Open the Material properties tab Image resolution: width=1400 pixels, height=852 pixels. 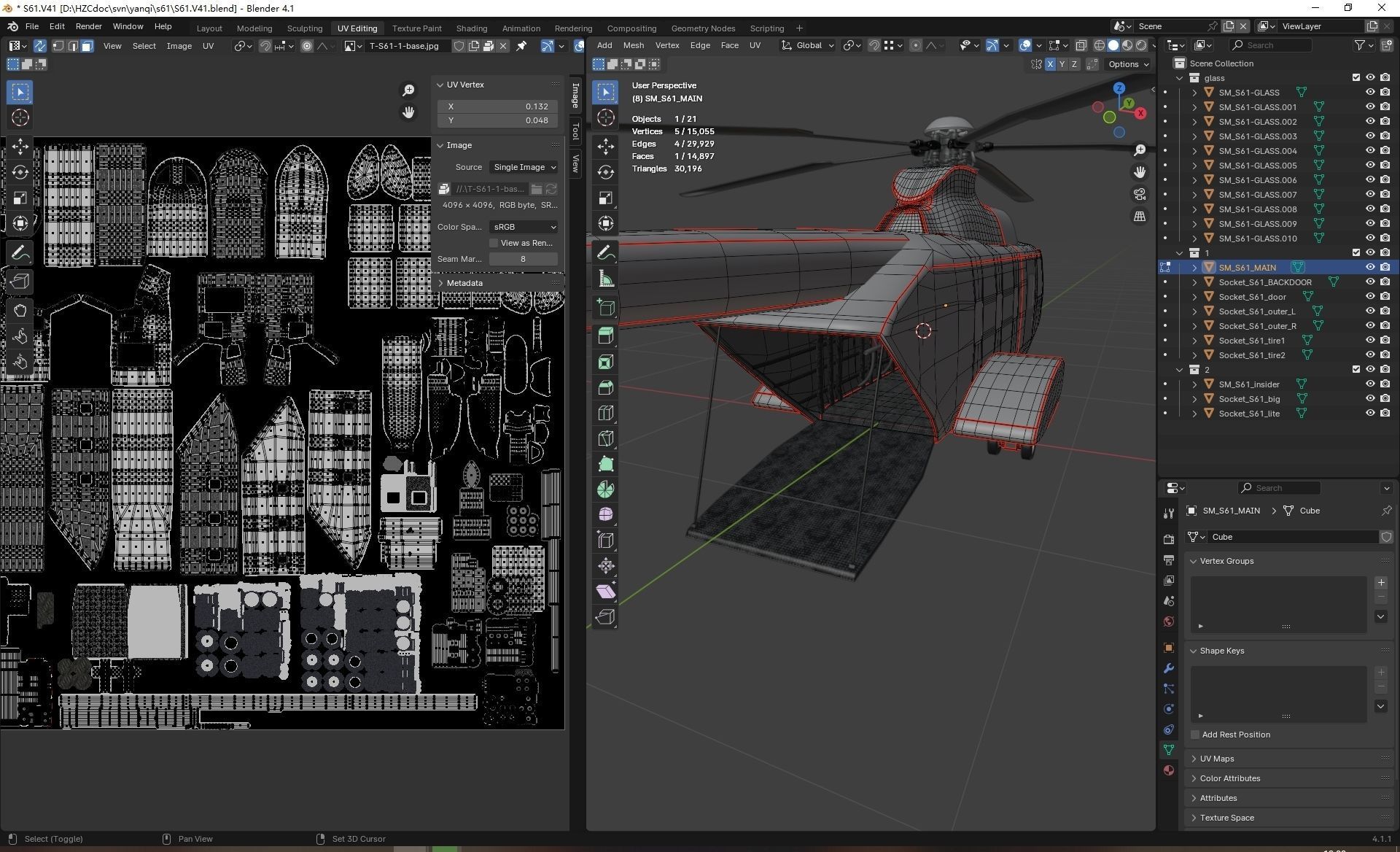coord(1169,770)
